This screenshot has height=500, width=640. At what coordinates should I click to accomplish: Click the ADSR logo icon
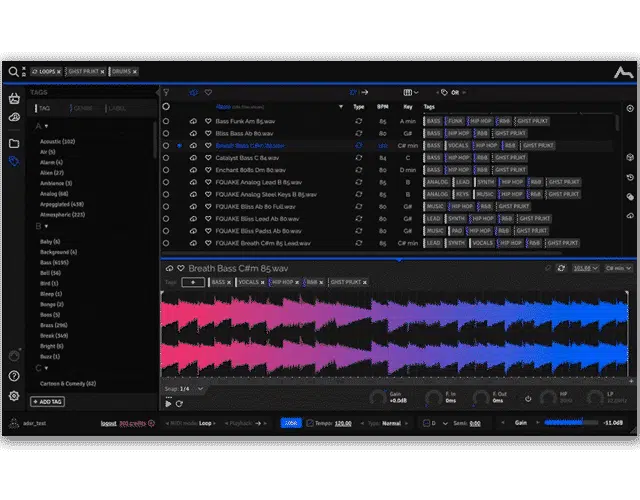624,72
